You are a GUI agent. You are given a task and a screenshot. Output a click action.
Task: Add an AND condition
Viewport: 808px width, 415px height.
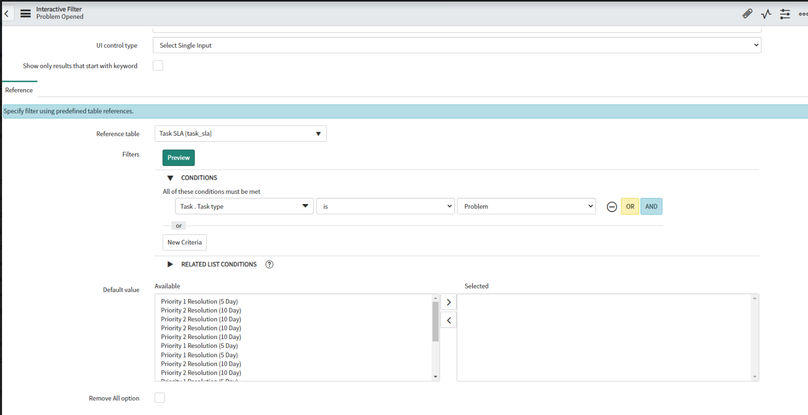click(x=651, y=207)
